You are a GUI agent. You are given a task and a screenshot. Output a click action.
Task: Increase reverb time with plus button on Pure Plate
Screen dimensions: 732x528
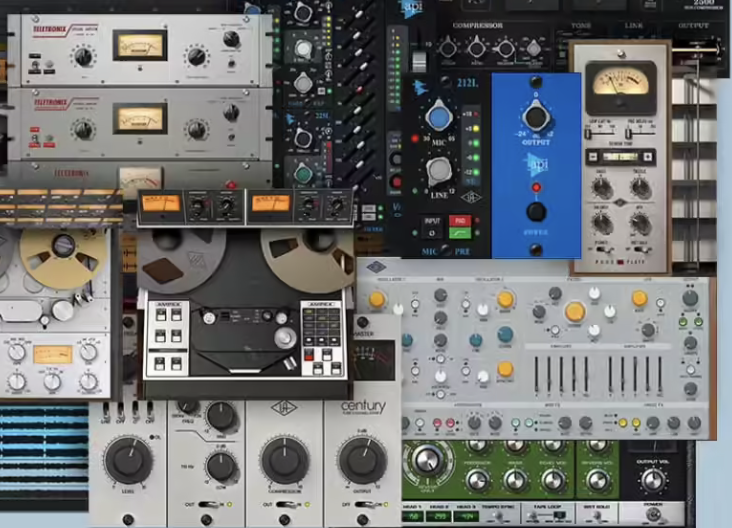click(648, 157)
